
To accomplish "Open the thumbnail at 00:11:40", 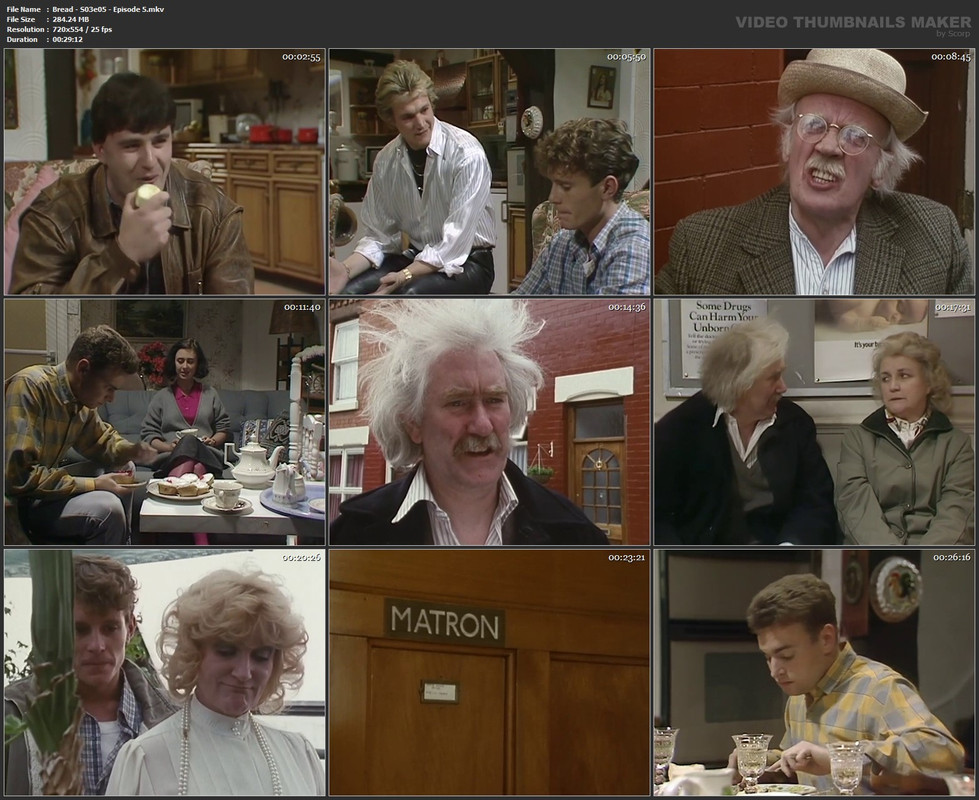I will click(165, 422).
